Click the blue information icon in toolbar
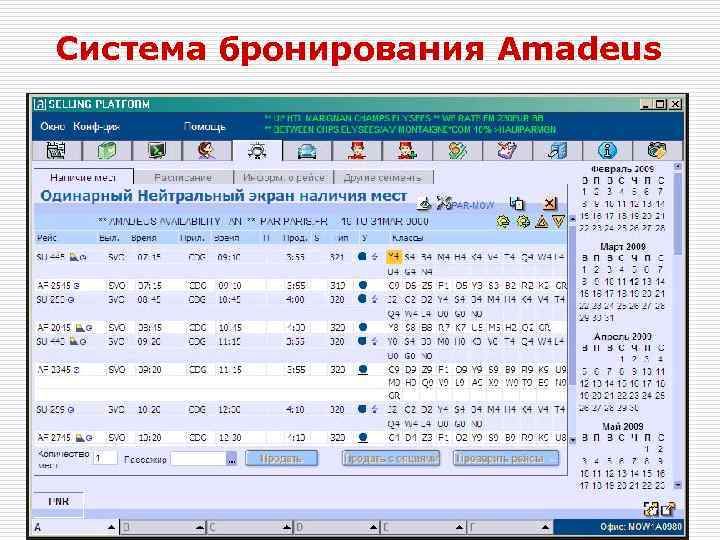 click(x=607, y=150)
